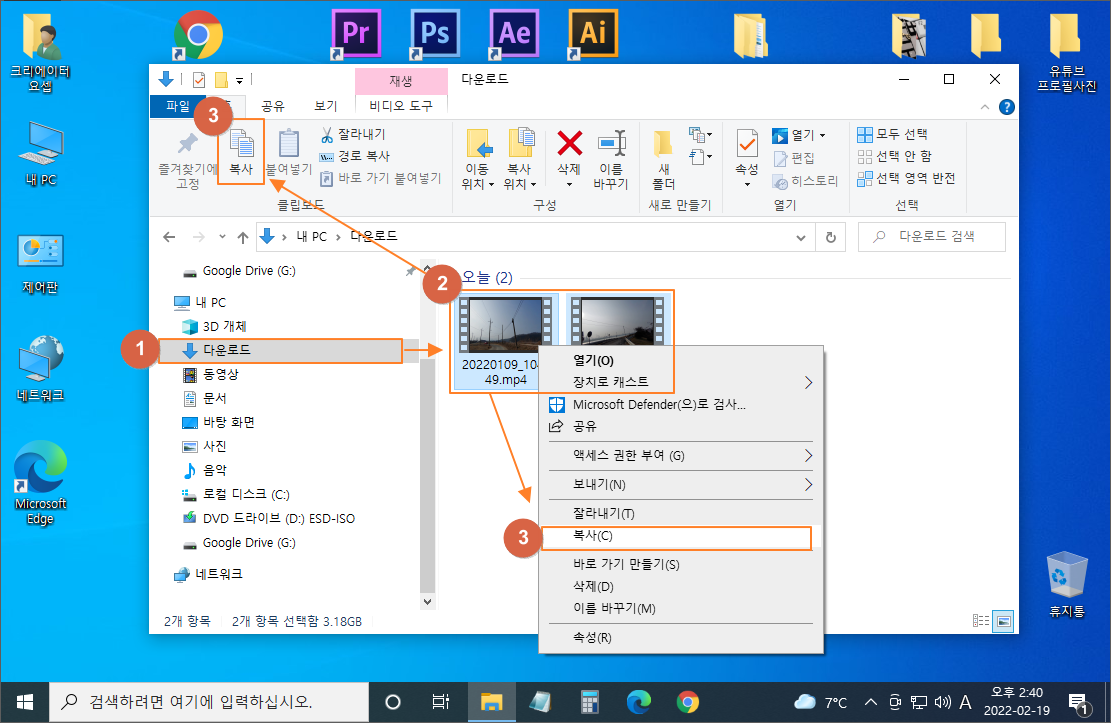Switch to the View (보기) tab
This screenshot has height=723, width=1111.
click(325, 106)
